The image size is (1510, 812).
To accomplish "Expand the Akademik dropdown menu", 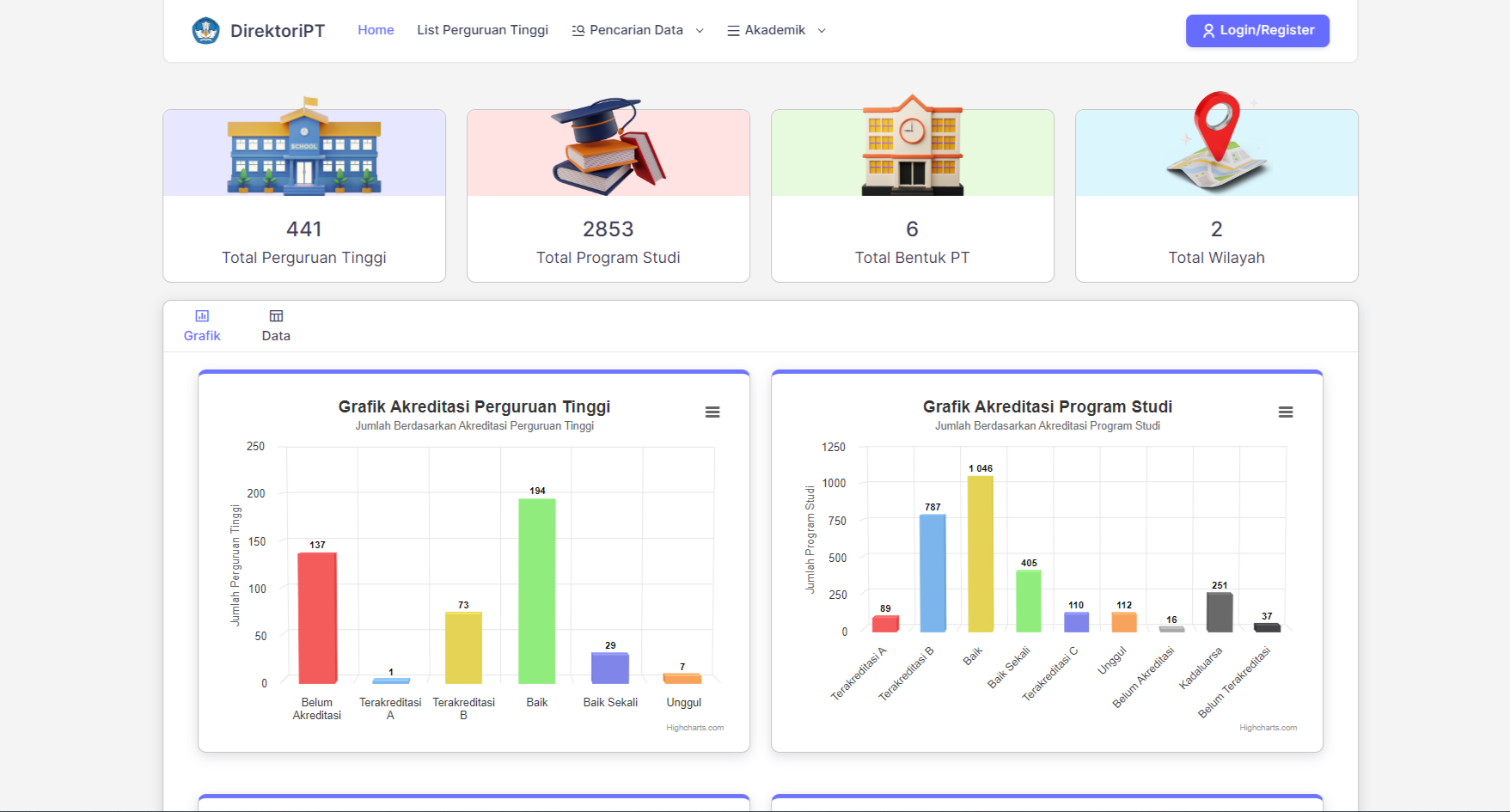I will [776, 30].
